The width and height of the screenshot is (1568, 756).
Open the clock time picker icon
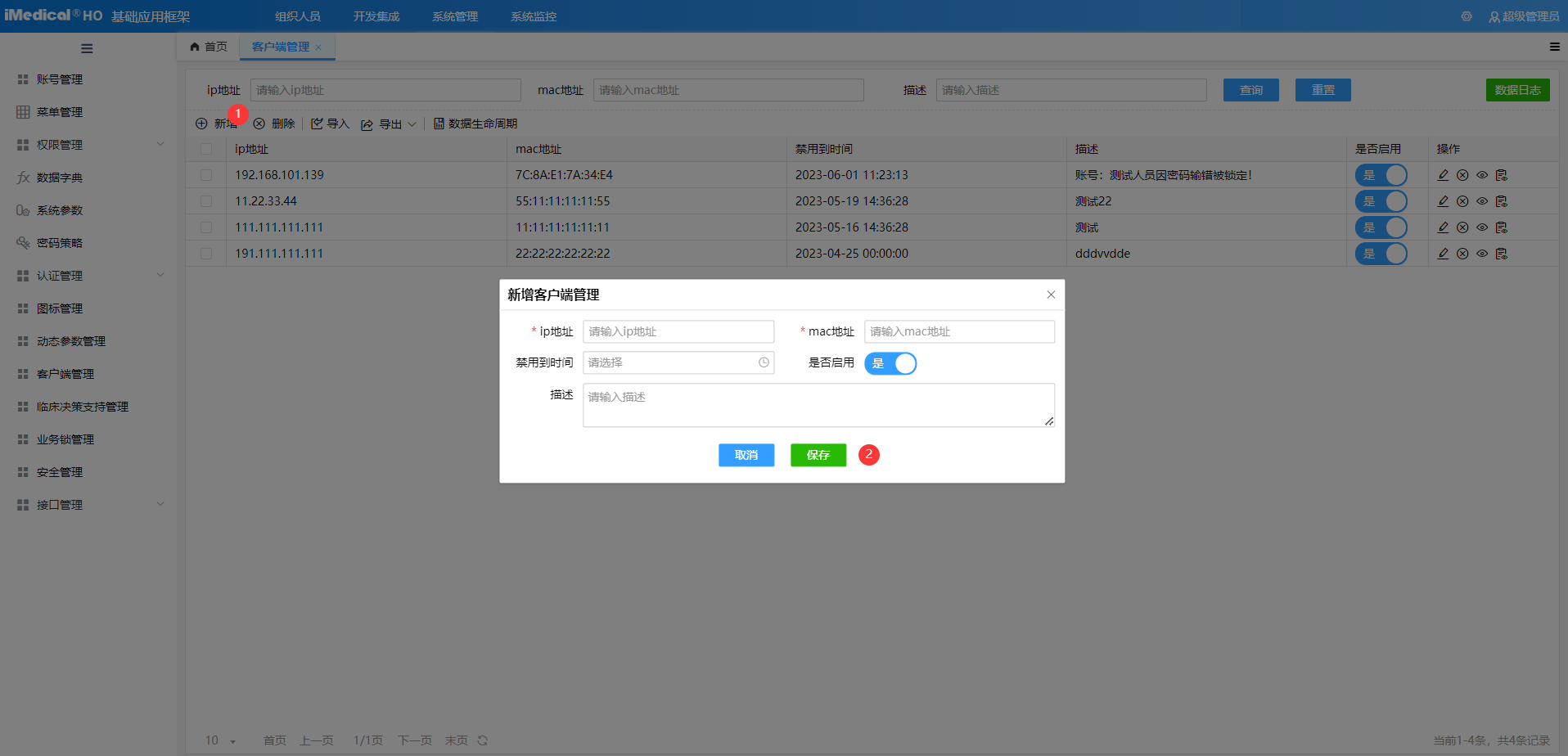click(764, 362)
